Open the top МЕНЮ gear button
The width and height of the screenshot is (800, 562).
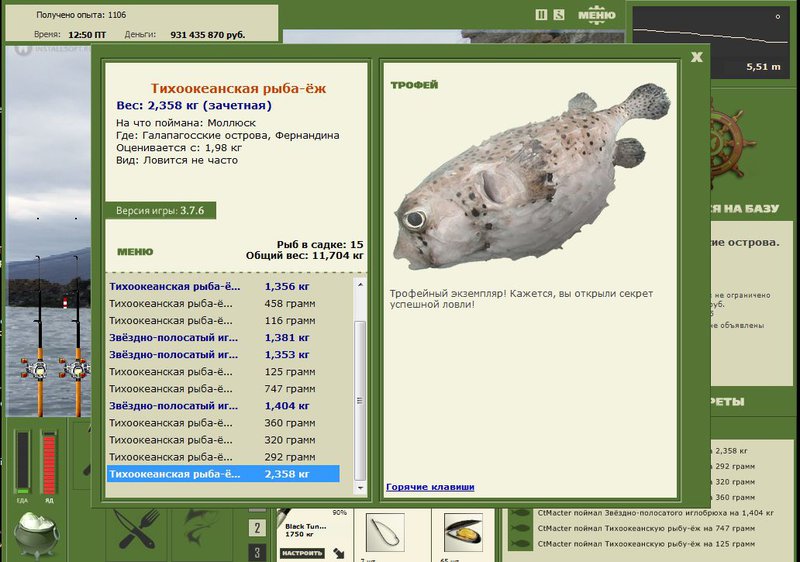click(596, 15)
